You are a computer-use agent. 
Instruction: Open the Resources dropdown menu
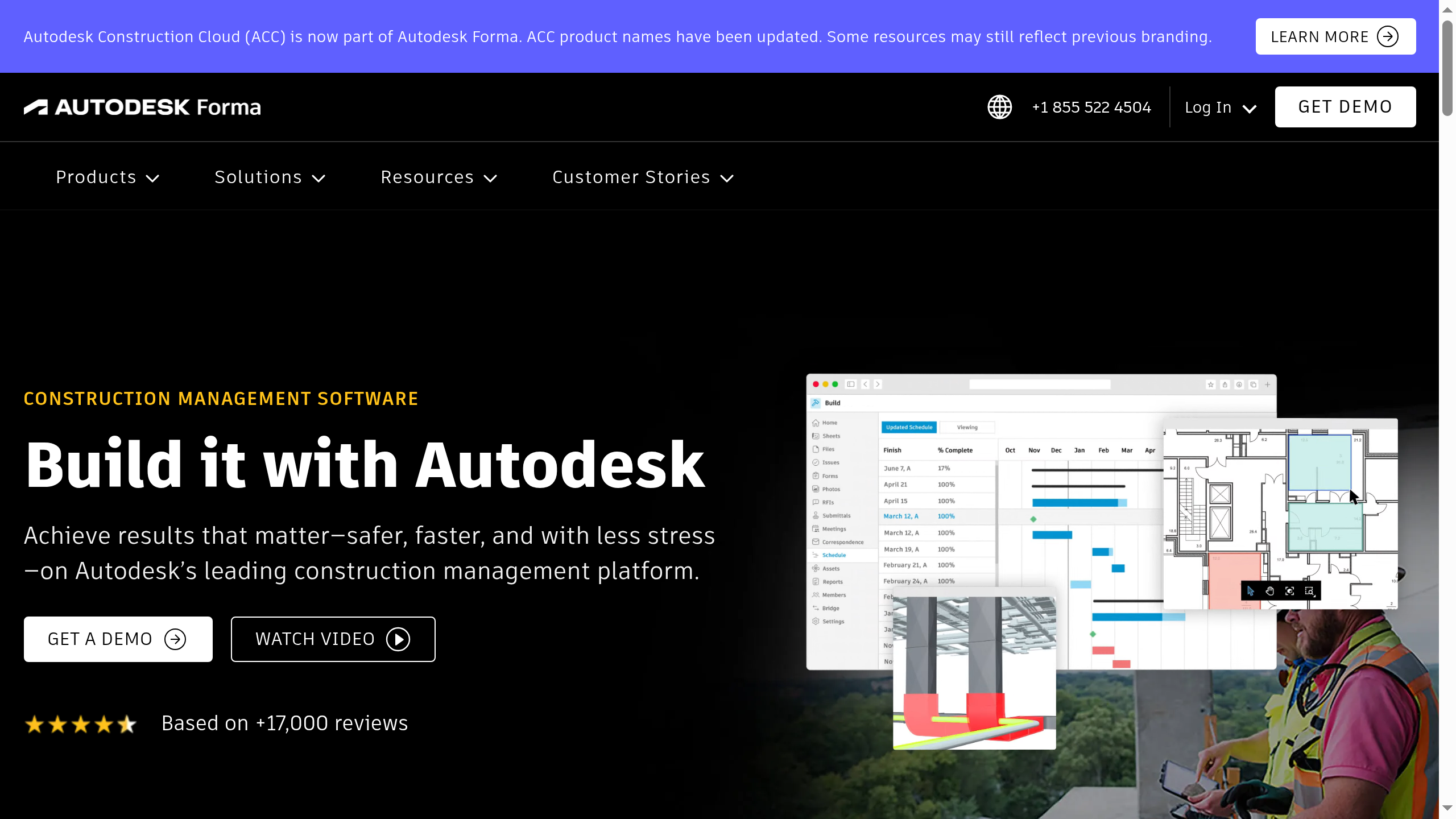pos(439,177)
